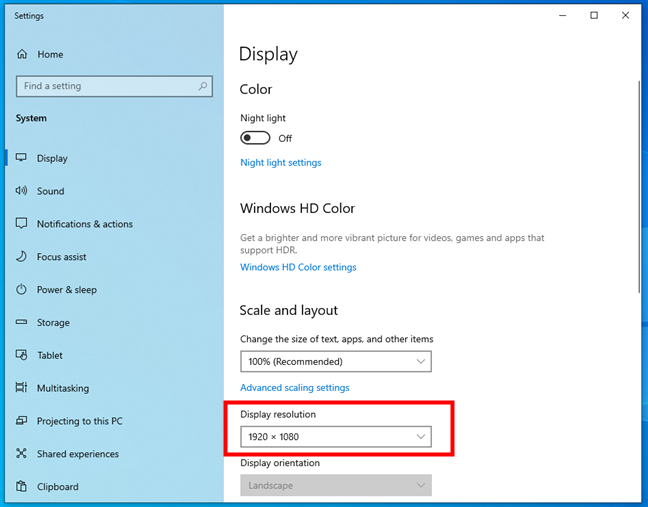Click the Power & sleep icon
Image resolution: width=648 pixels, height=507 pixels.
tap(21, 290)
